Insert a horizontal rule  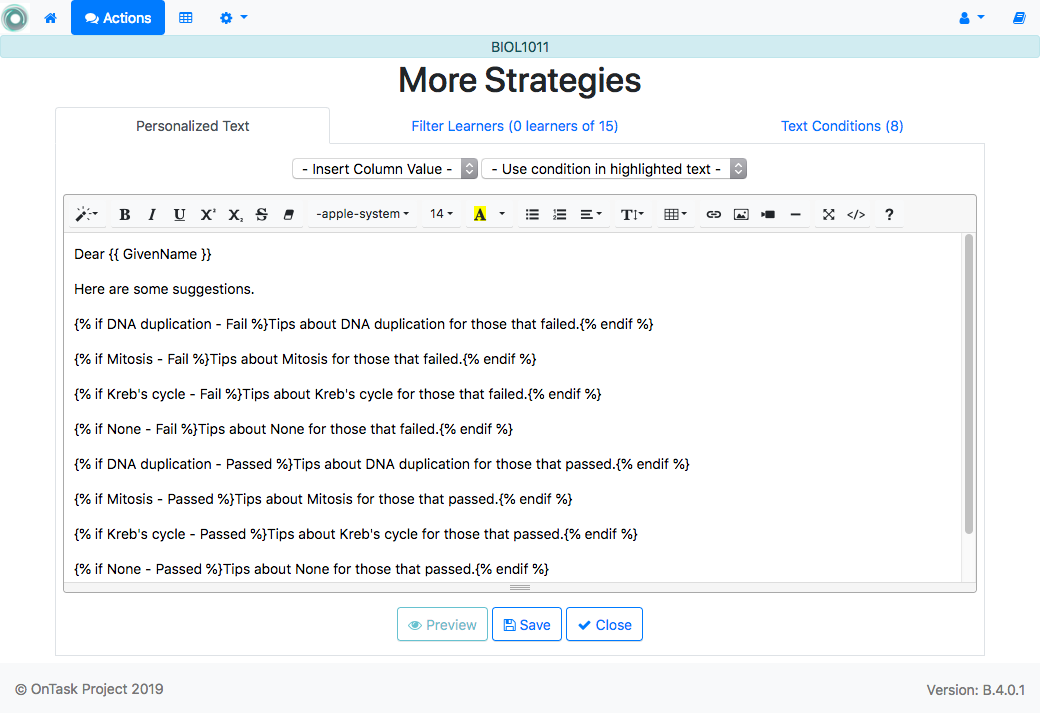(x=795, y=214)
